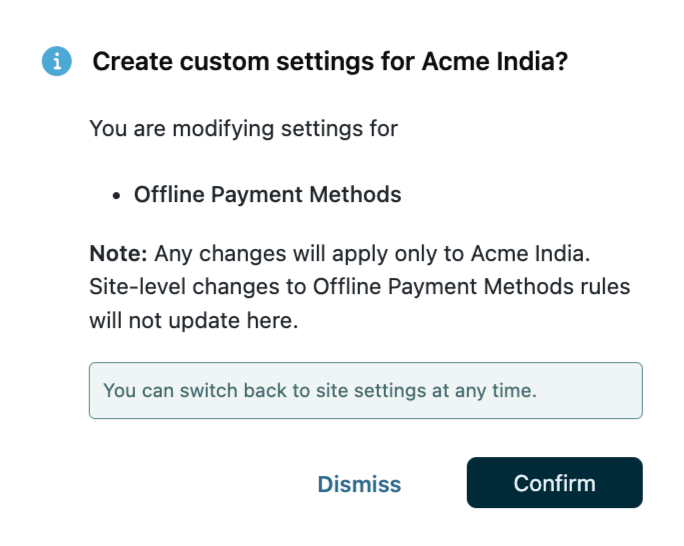The height and width of the screenshot is (546, 684).
Task: Confirm creating custom settings
Action: click(x=554, y=483)
